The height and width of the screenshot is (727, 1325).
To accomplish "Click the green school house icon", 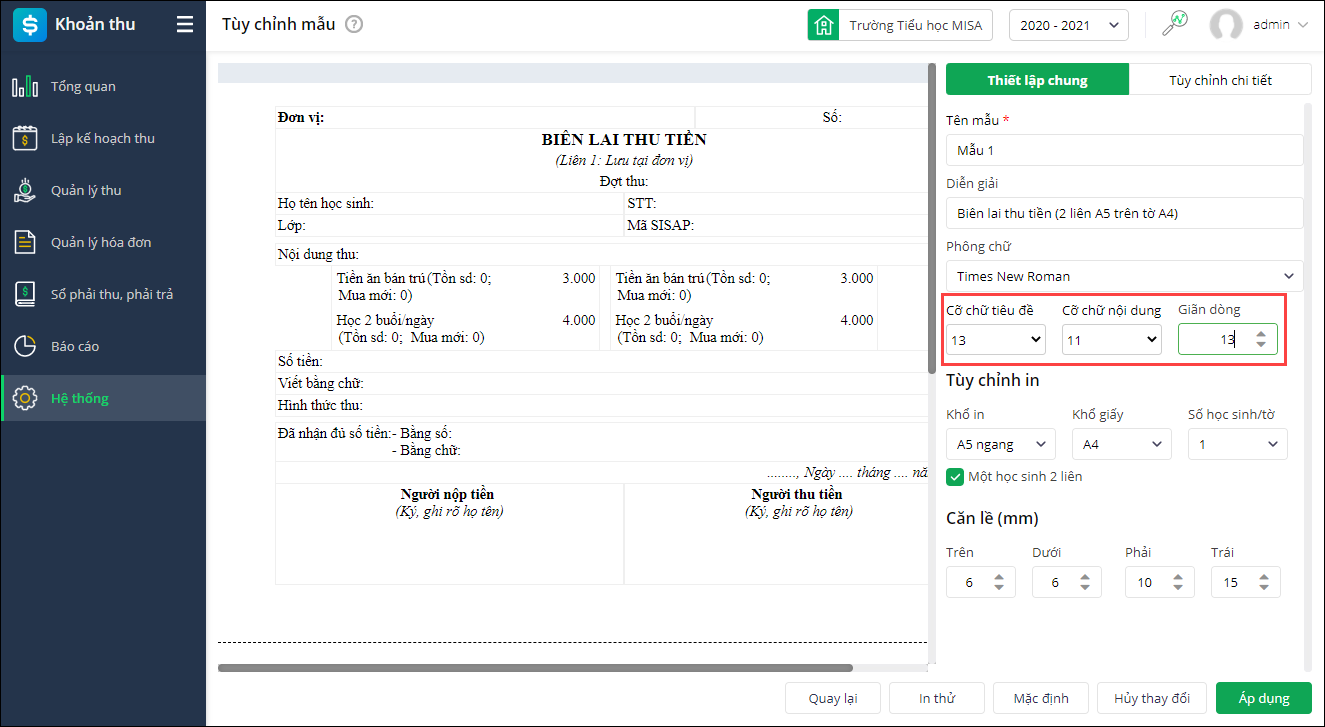I will point(823,25).
